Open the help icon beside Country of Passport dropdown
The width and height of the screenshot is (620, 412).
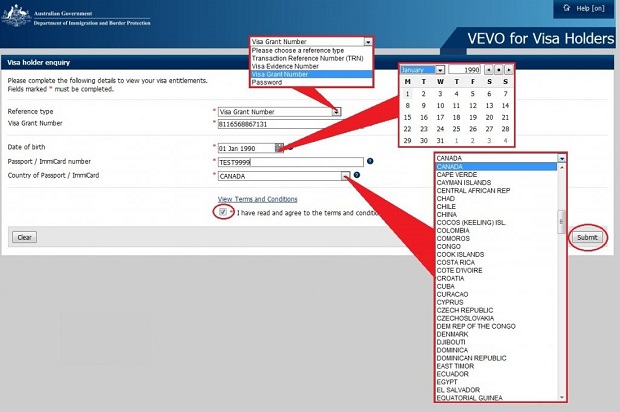click(x=357, y=175)
